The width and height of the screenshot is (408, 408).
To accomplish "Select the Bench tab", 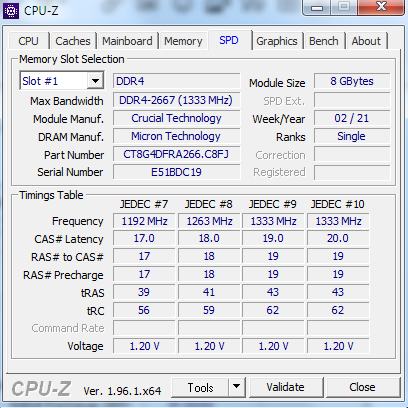I will click(x=324, y=41).
